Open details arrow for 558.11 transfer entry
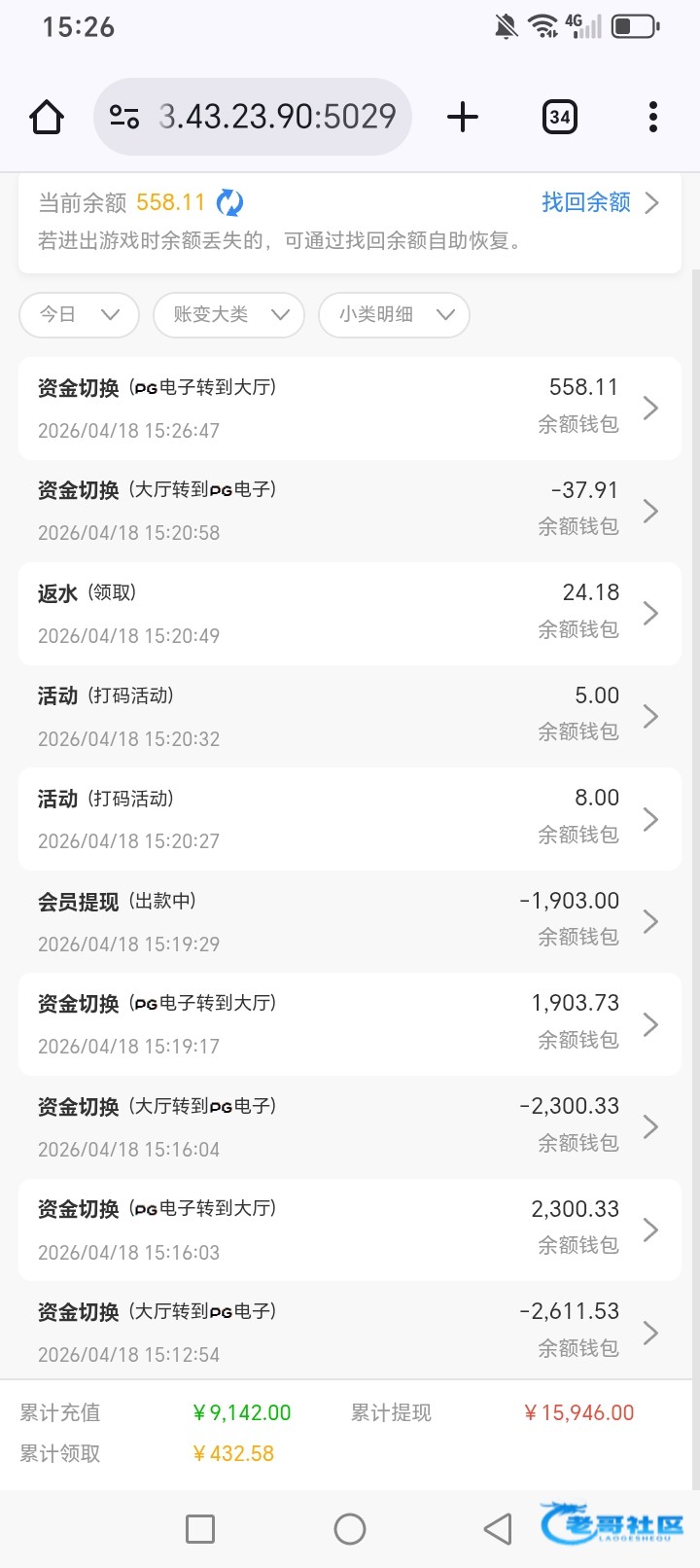This screenshot has height=1568, width=700. (650, 409)
